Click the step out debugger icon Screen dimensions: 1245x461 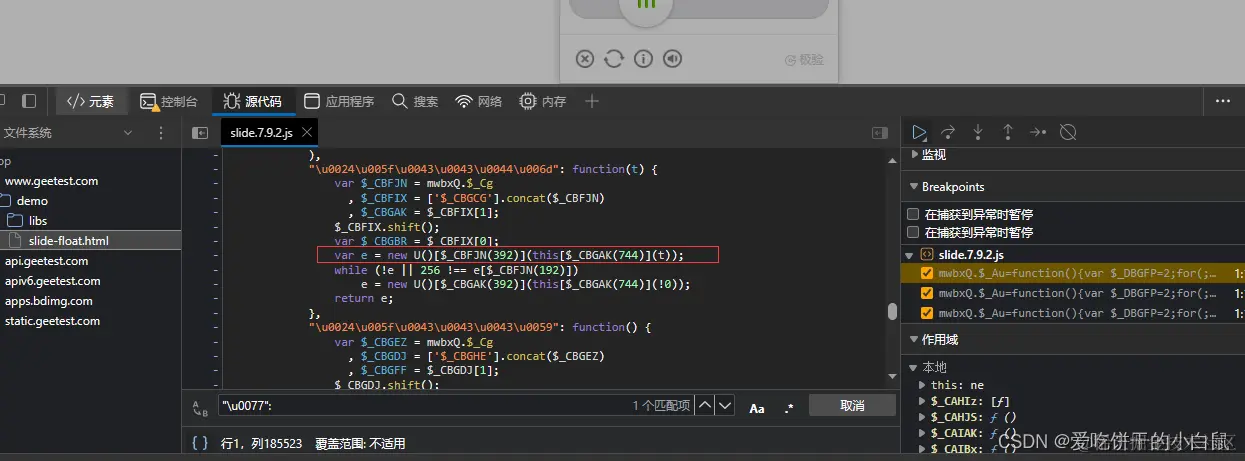1008,132
